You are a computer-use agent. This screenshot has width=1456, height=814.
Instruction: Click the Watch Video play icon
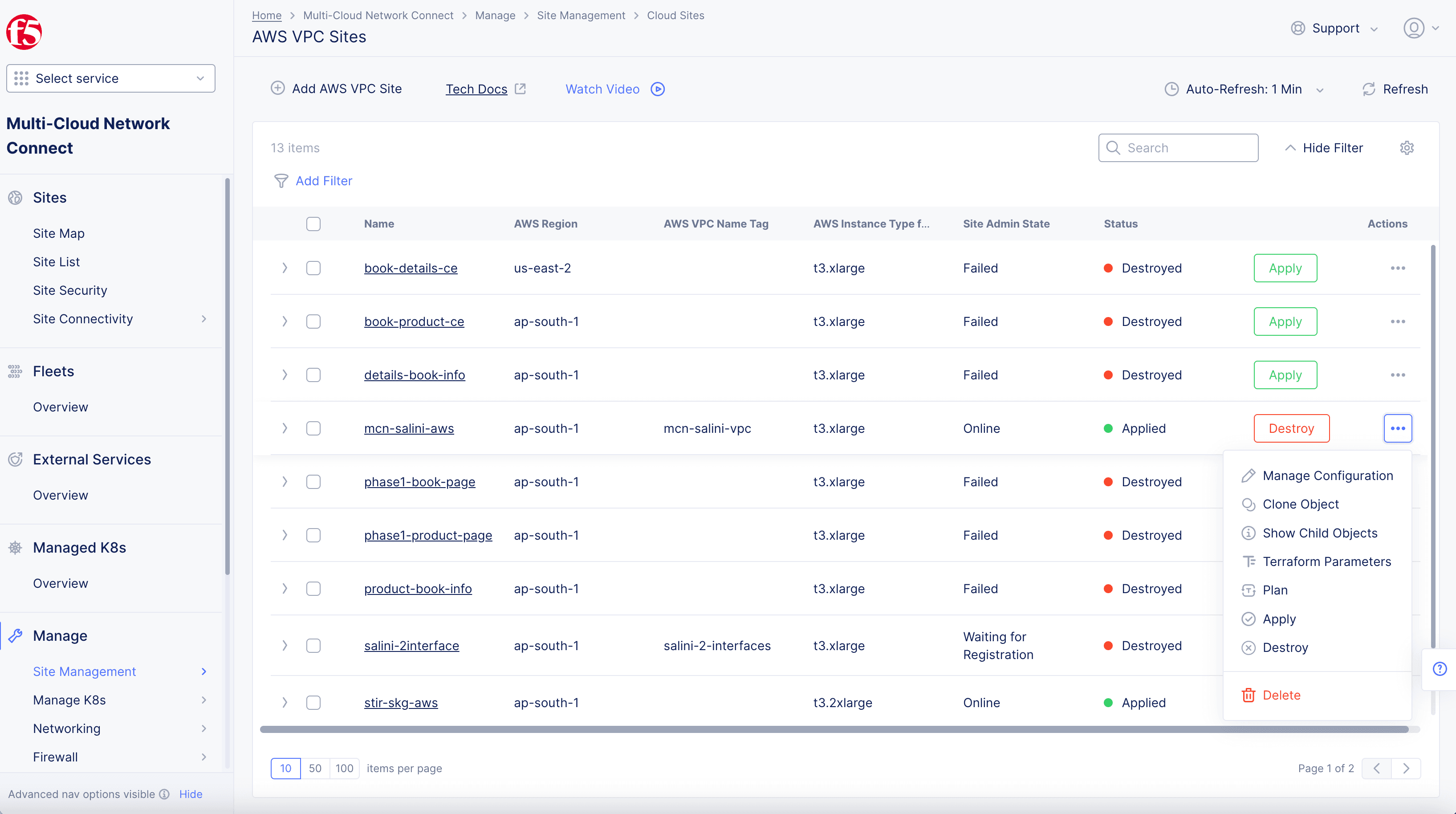[657, 90]
